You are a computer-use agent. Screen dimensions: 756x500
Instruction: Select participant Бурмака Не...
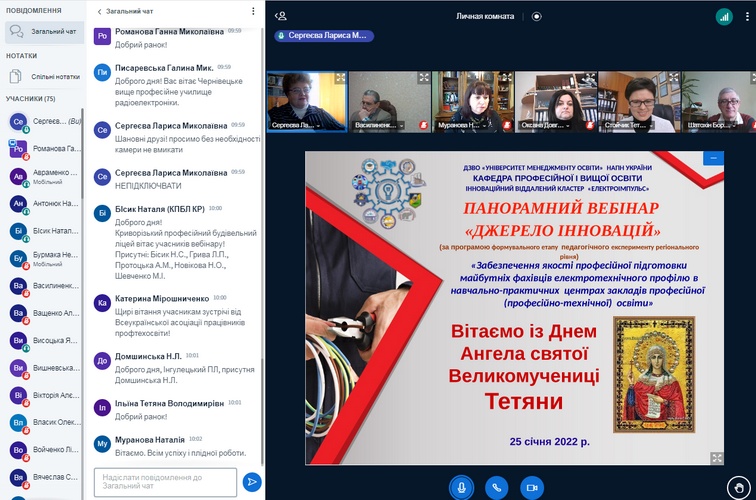pos(44,259)
